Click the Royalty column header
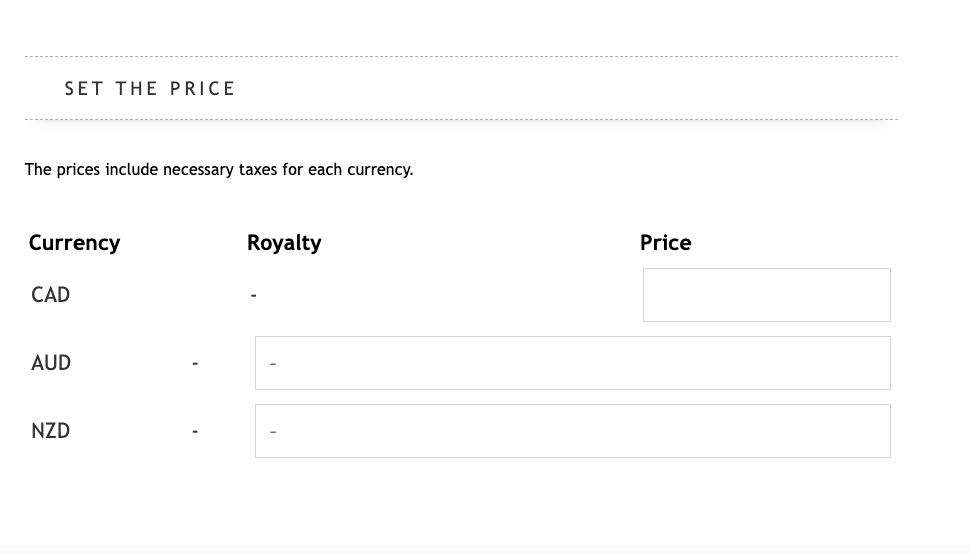 tap(284, 243)
